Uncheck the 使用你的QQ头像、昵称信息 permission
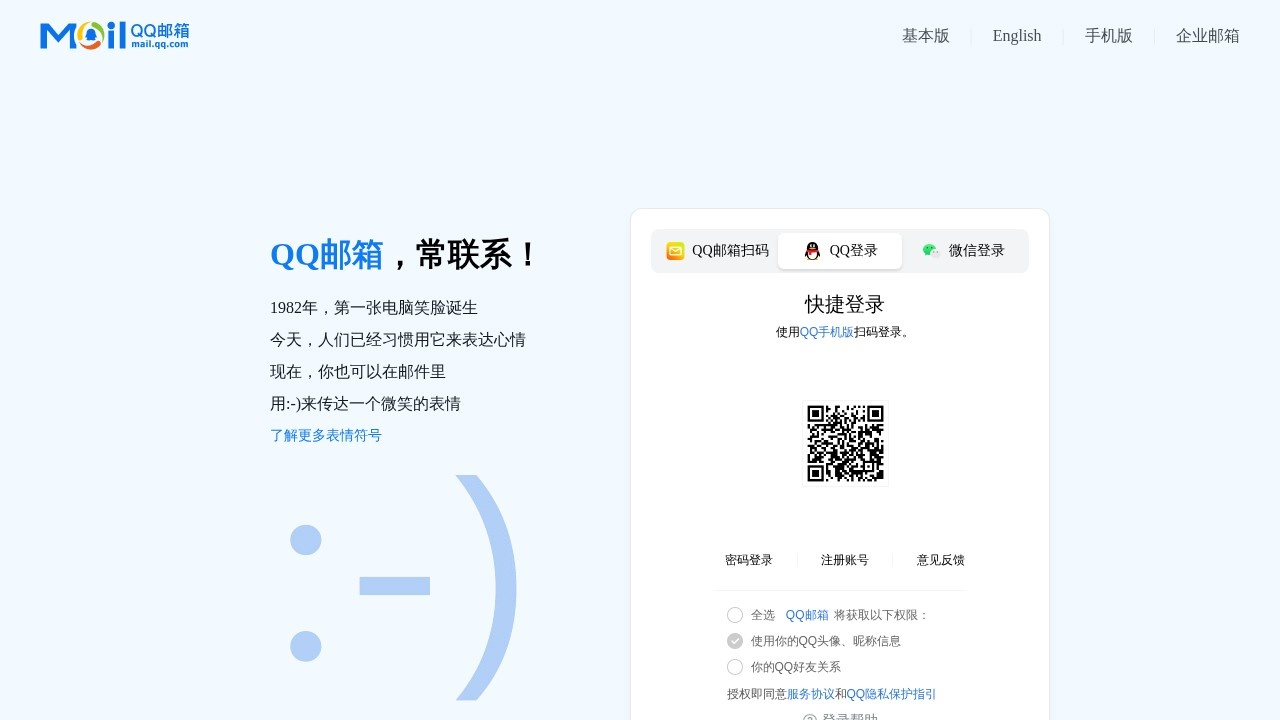 coord(735,641)
